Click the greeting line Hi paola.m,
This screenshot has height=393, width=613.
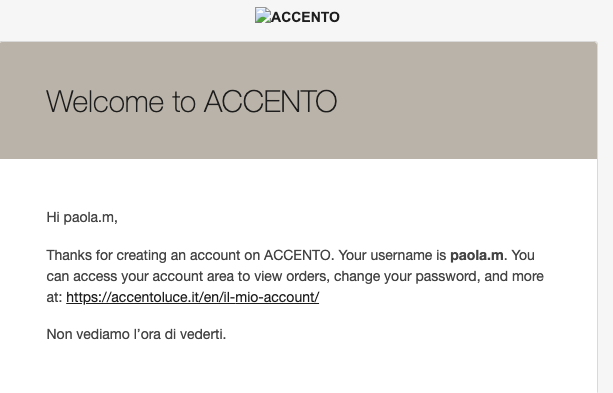(x=82, y=217)
